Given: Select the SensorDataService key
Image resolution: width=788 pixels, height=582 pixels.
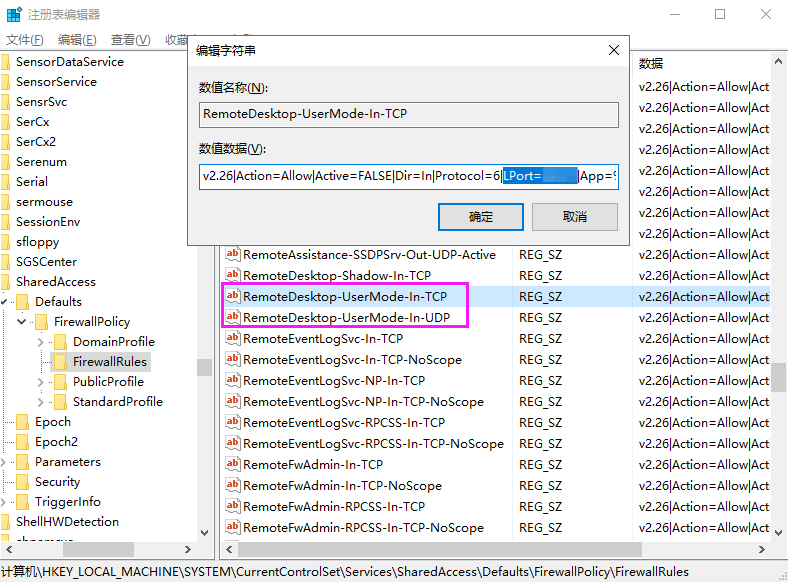Looking at the screenshot, I should point(69,61).
